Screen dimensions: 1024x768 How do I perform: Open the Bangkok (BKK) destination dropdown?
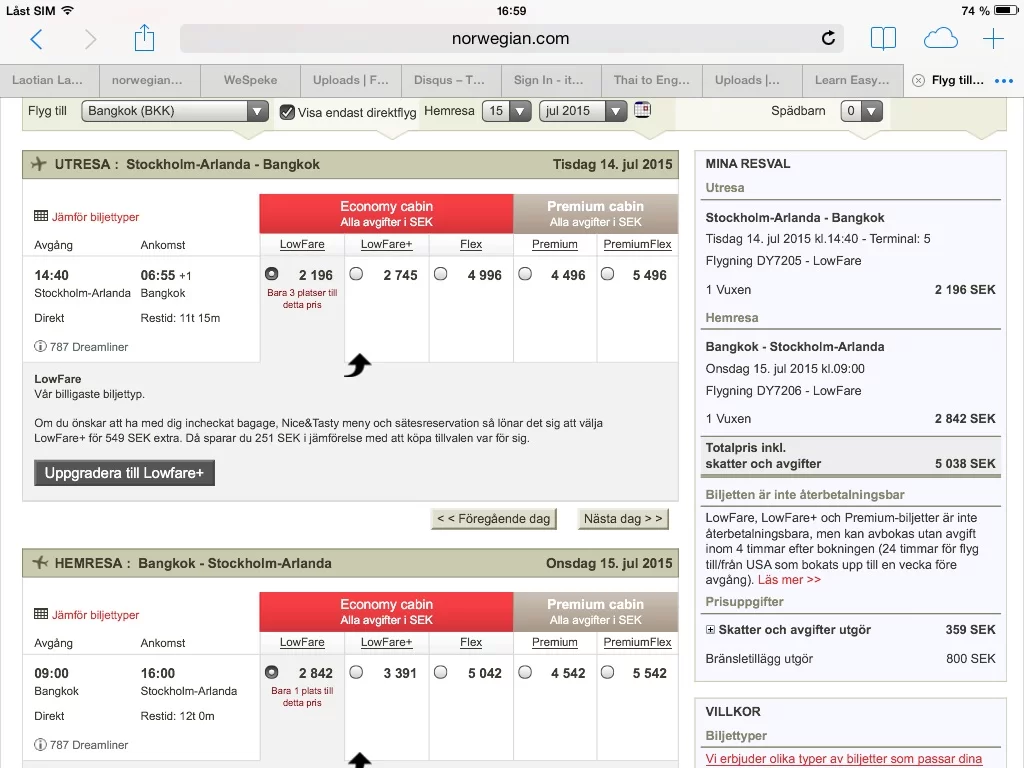point(175,111)
